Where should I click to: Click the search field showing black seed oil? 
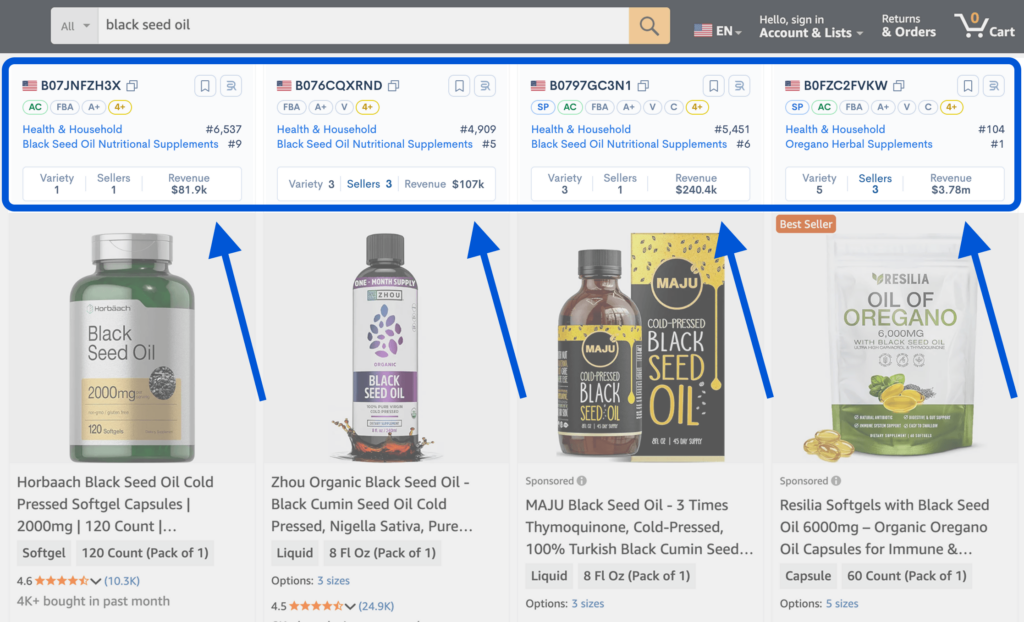tap(350, 25)
